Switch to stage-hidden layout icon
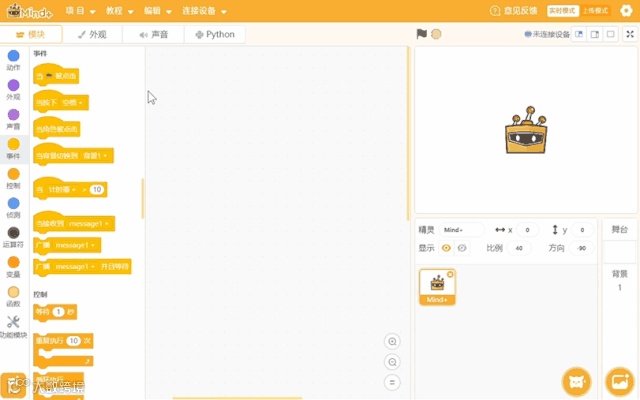 [611, 34]
